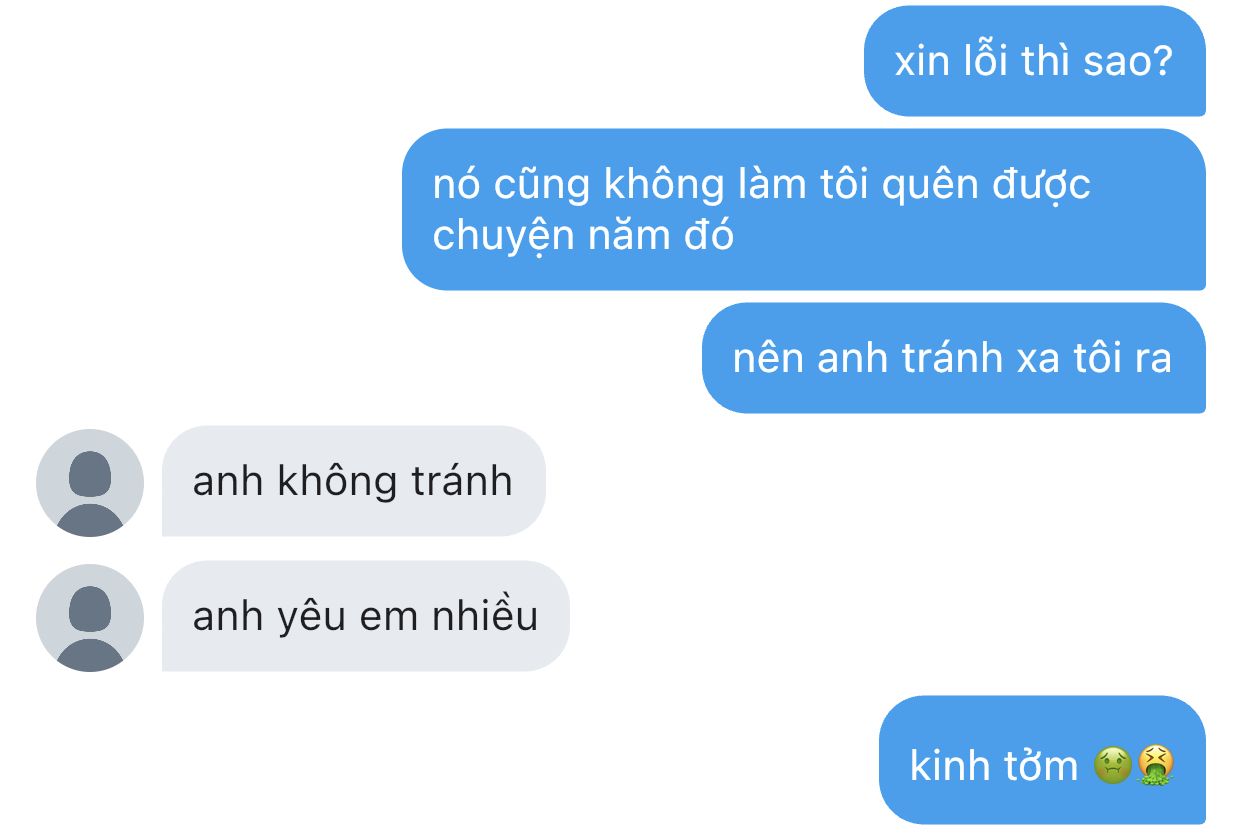1242x834 pixels.
Task: Click the nauseated green face emoji
Action: point(1113,766)
